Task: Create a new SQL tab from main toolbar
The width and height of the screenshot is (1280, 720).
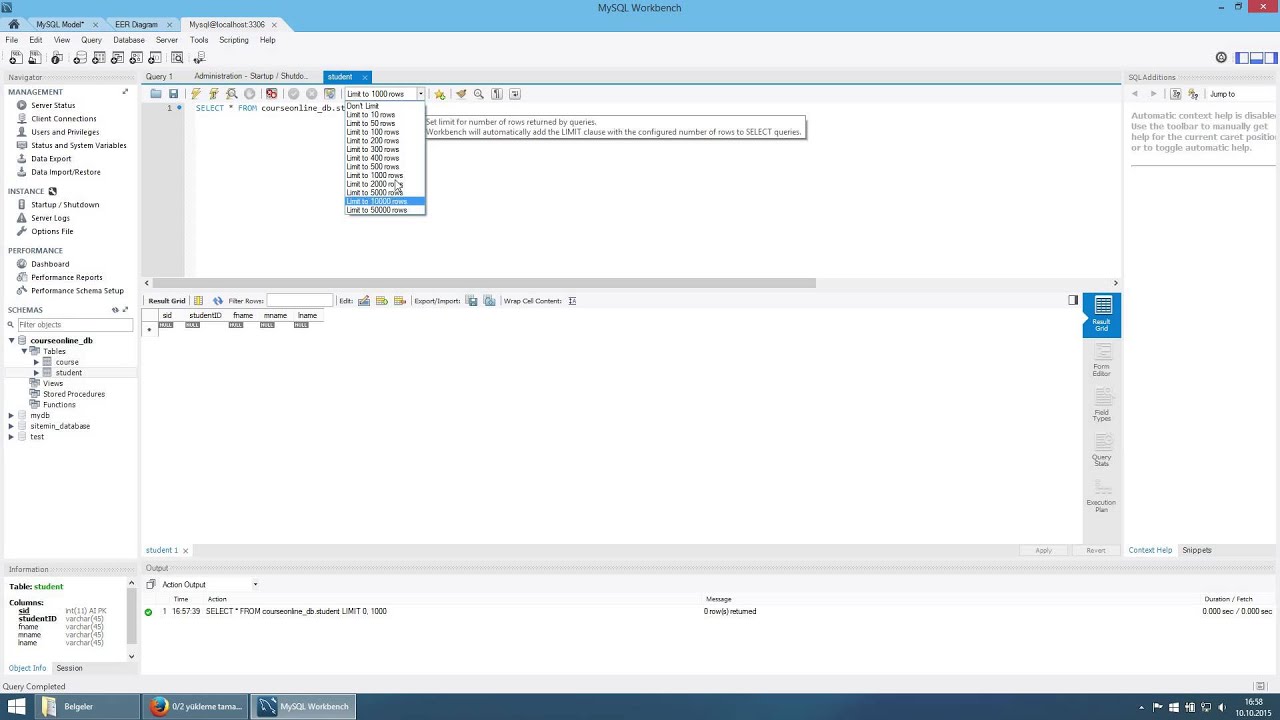Action: 15,58
